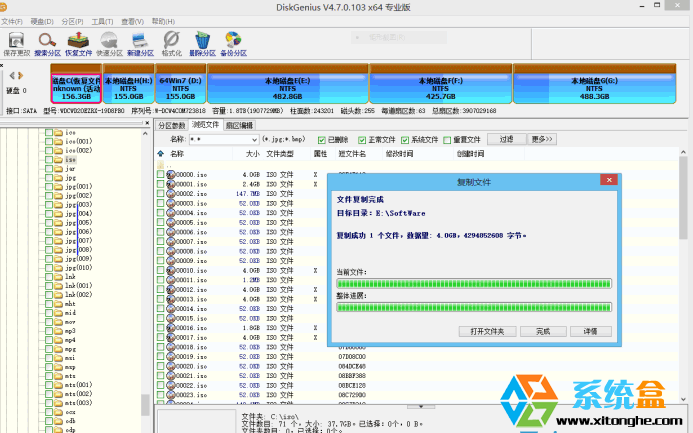Toggle the 已删除 (Deleted) filter checkbox
Screen dimensions: 693x433
pyautogui.click(x=321, y=140)
